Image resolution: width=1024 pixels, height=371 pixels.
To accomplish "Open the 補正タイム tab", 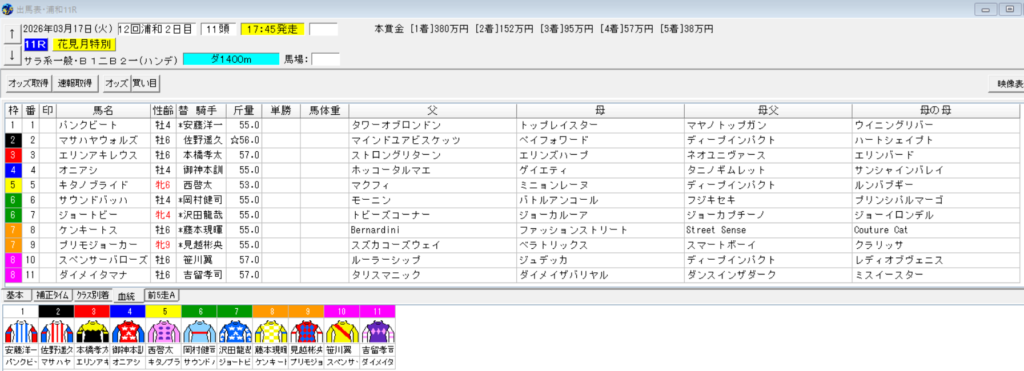I will pyautogui.click(x=52, y=295).
